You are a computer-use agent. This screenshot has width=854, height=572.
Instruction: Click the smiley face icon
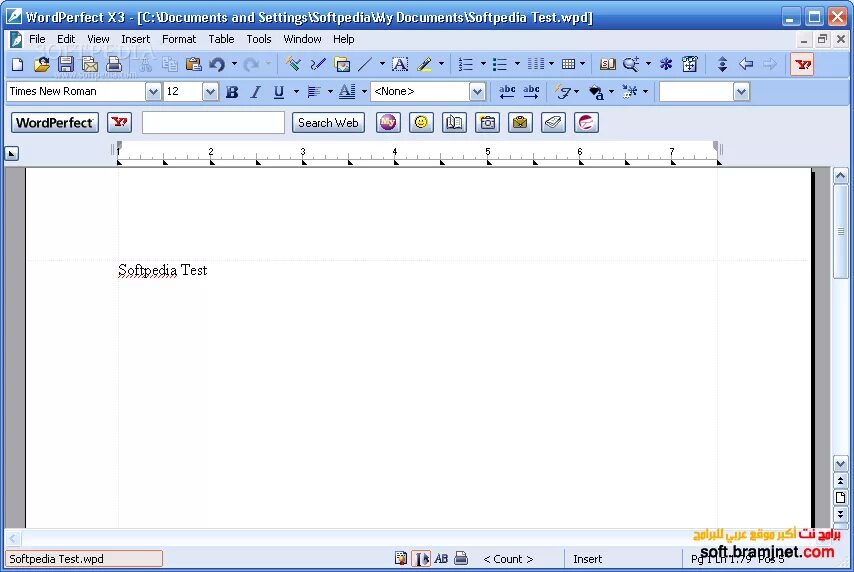coord(421,123)
